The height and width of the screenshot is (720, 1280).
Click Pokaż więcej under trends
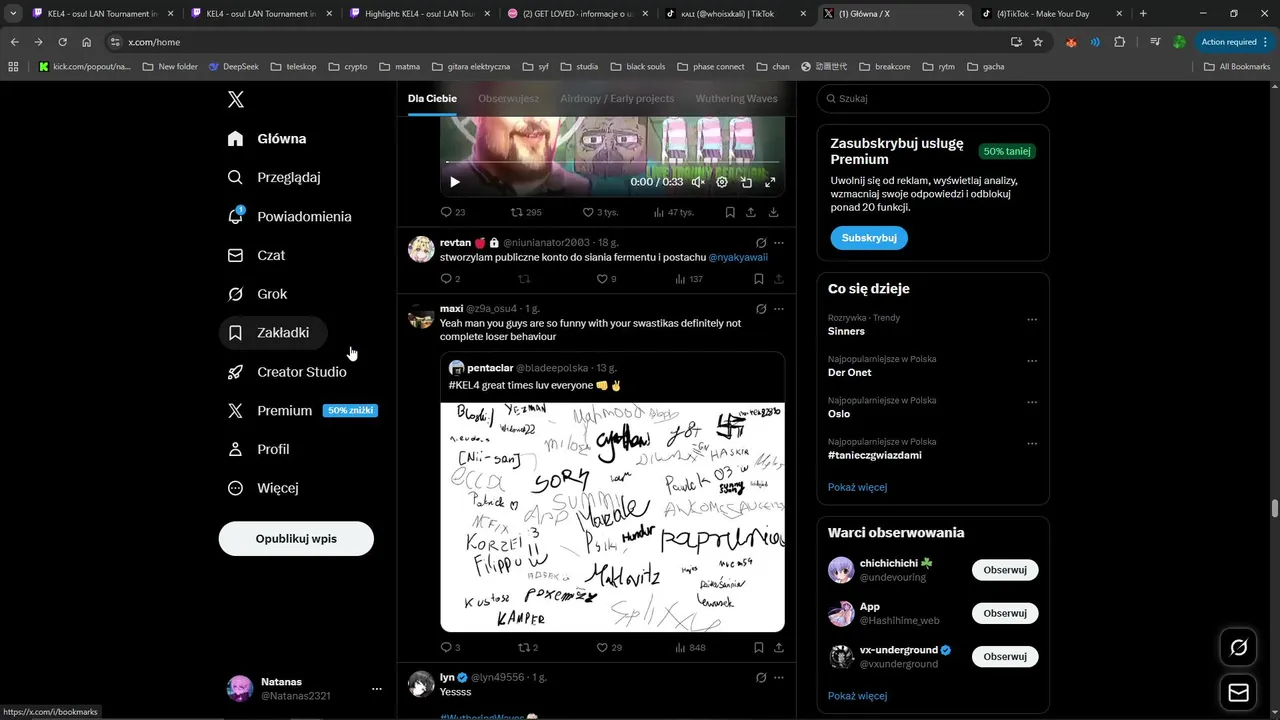tap(857, 487)
